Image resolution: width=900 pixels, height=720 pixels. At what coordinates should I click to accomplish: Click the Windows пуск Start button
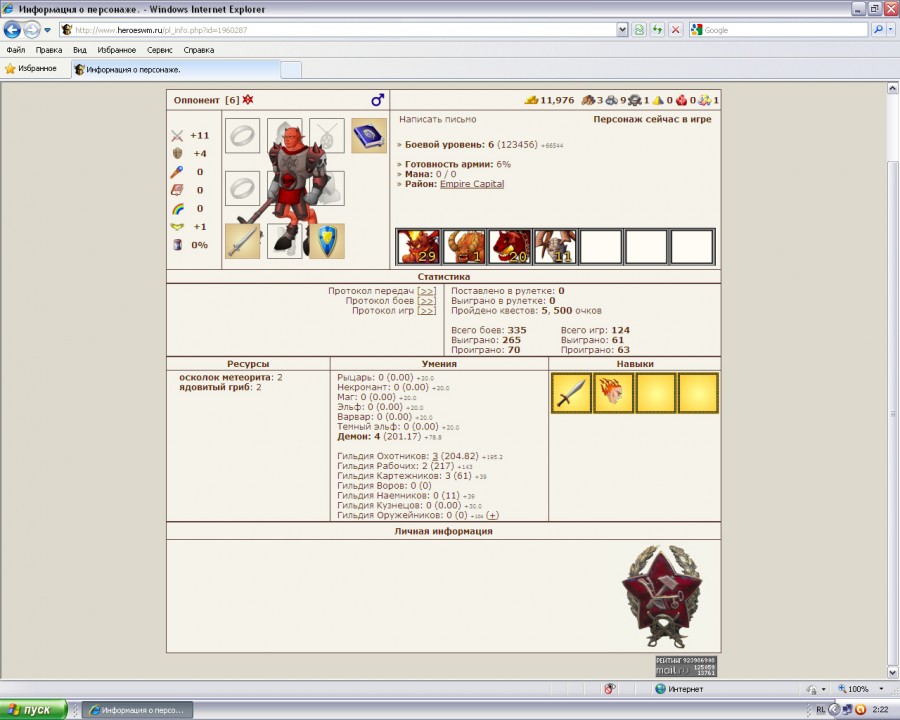(33, 710)
